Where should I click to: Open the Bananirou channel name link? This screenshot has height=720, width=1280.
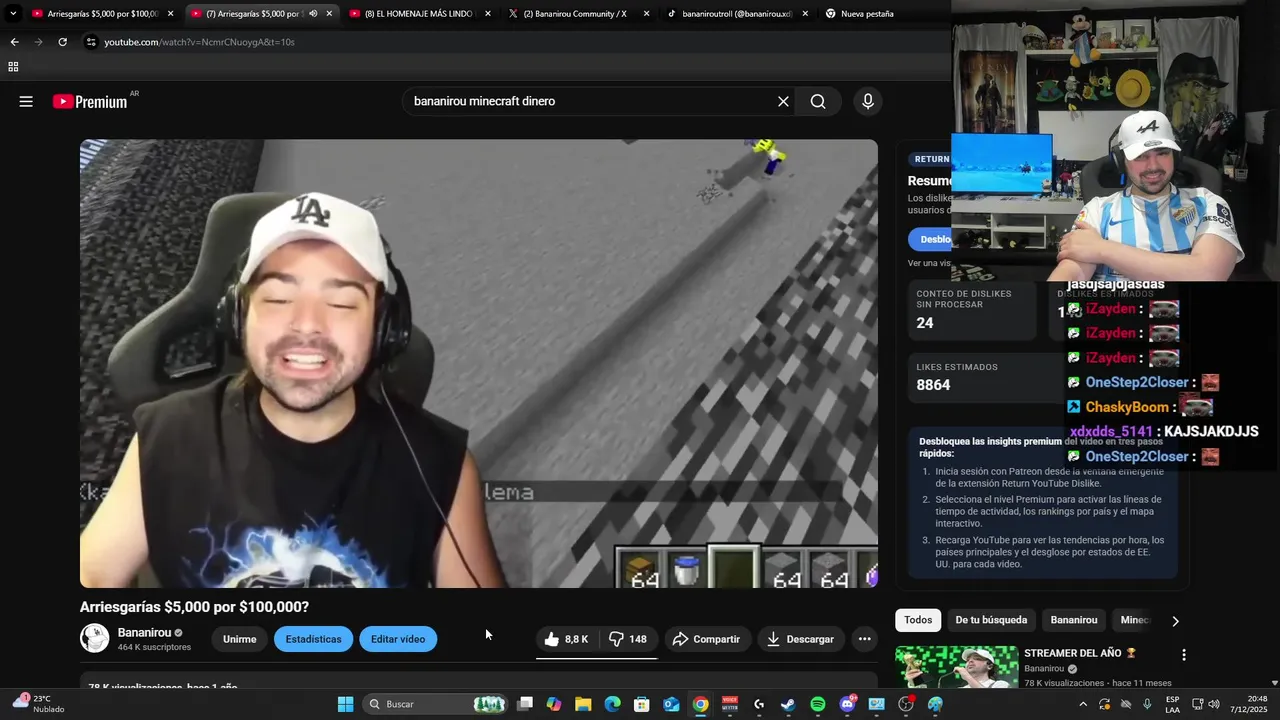(144, 633)
